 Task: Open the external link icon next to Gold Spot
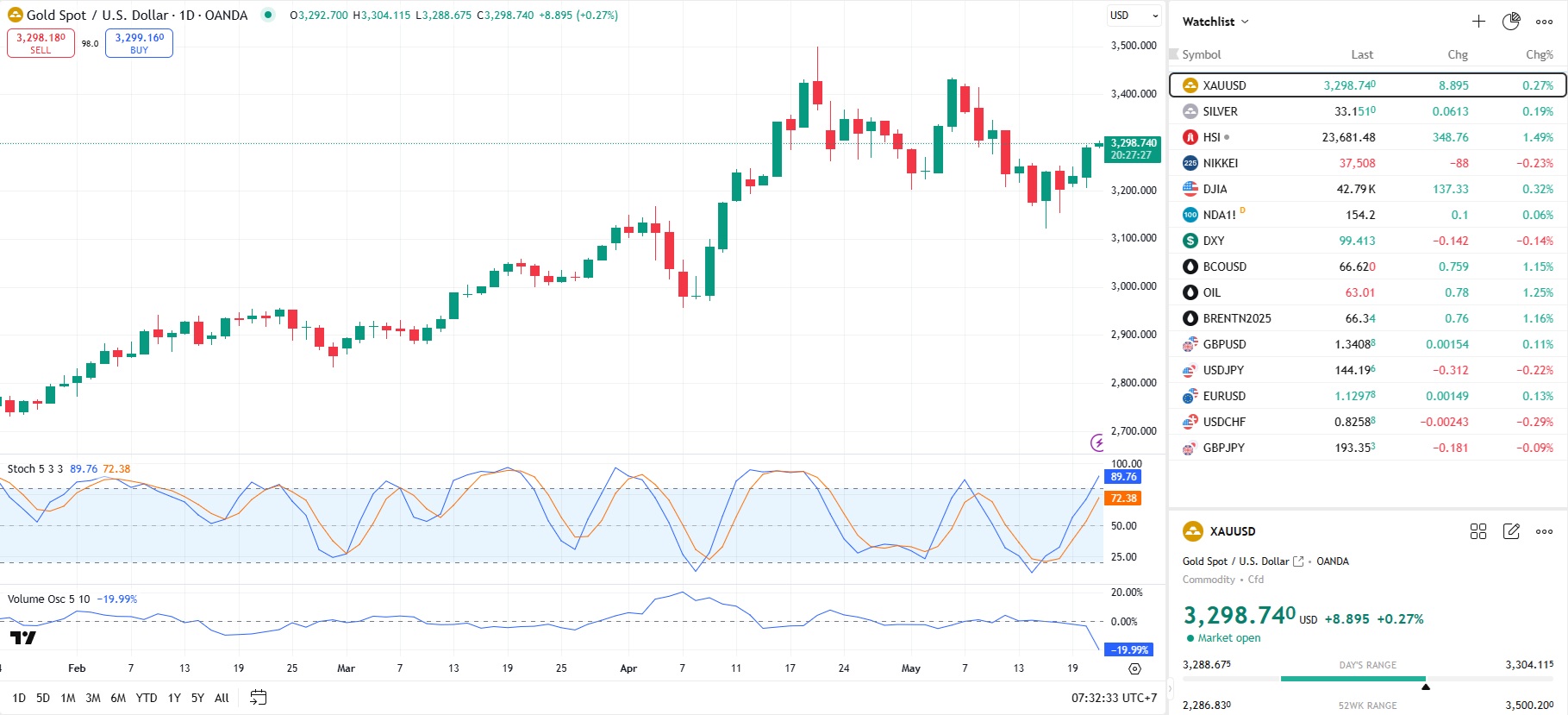(x=1298, y=561)
